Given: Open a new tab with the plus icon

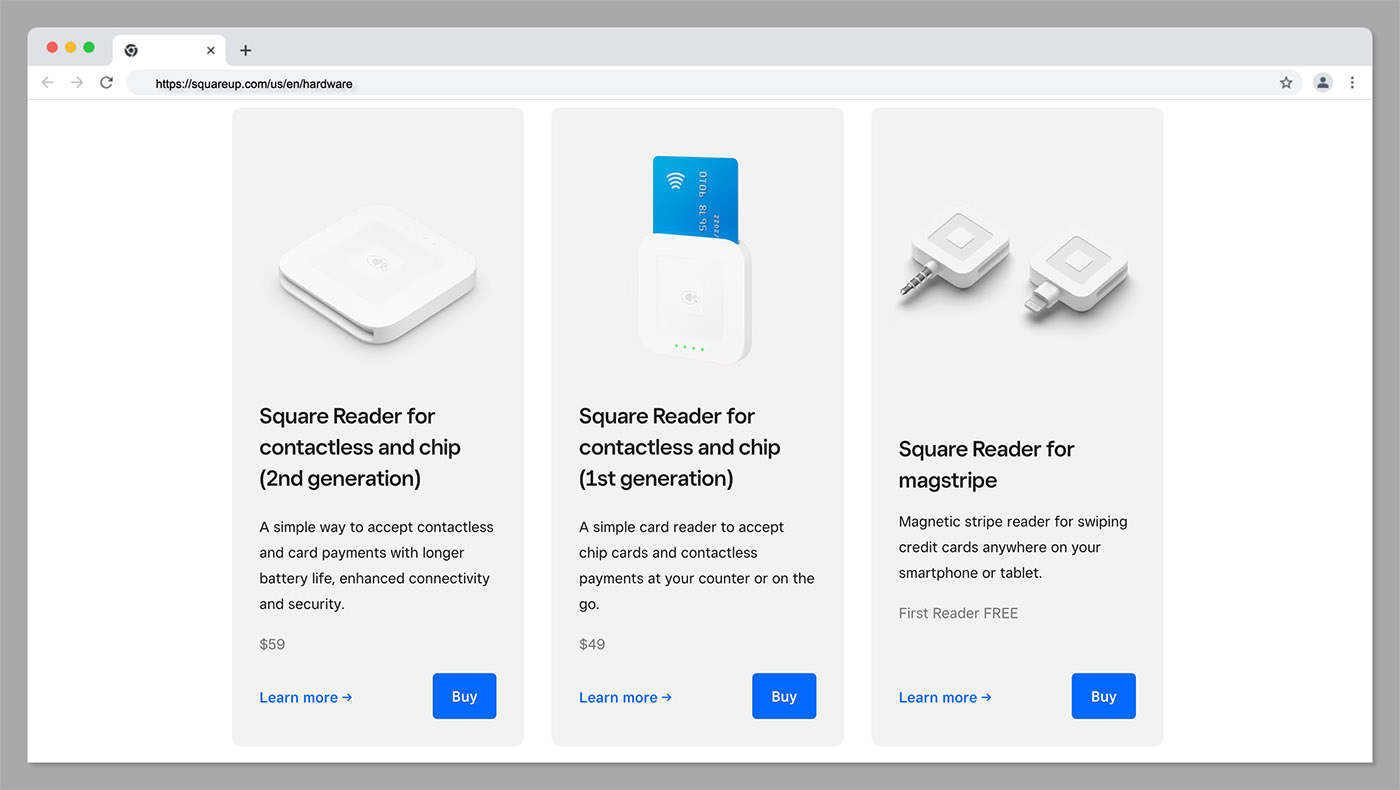Looking at the screenshot, I should (x=246, y=49).
